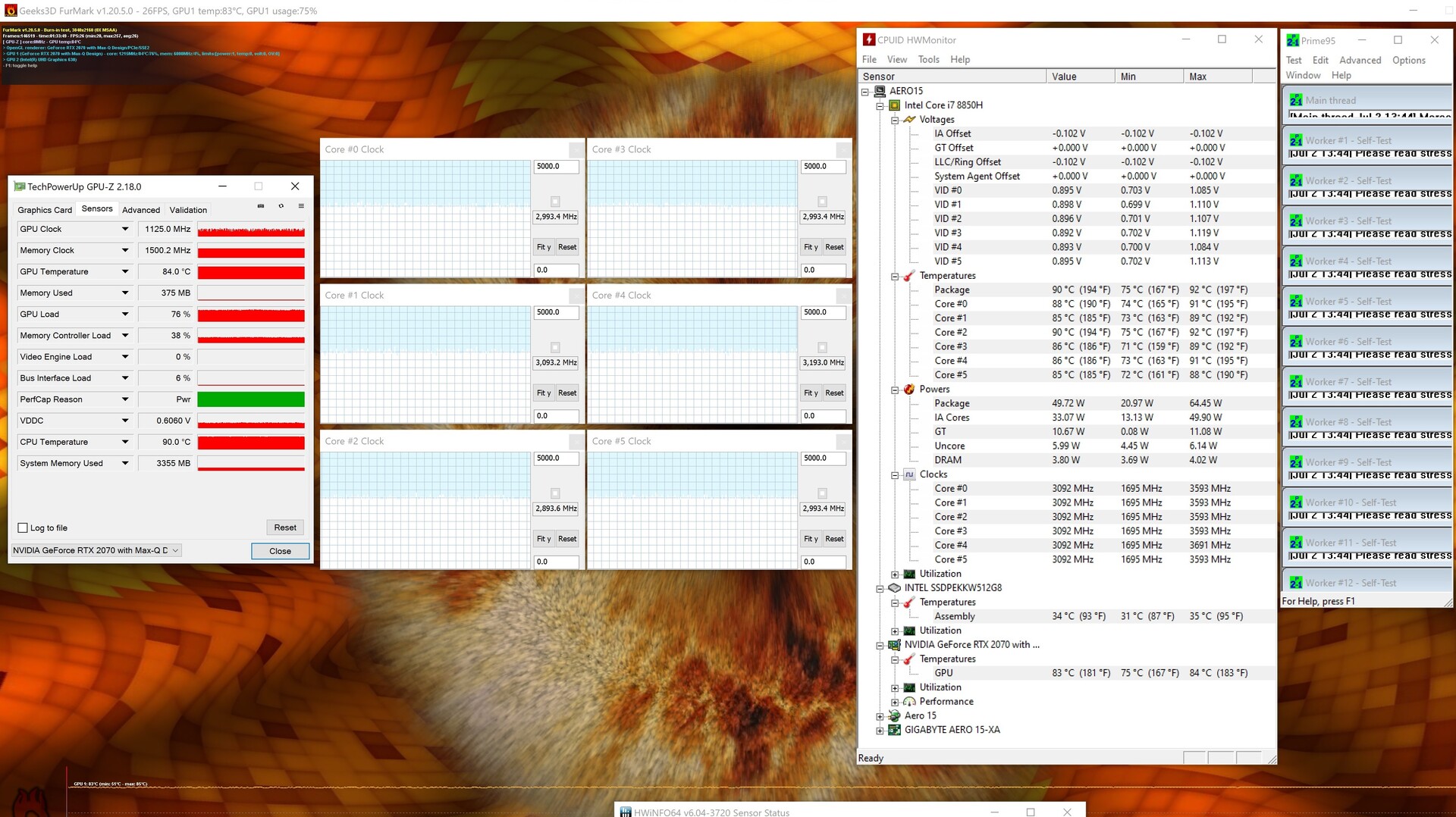Click the Max column header in HWMonitor
The width and height of the screenshot is (1456, 817).
1218,77
